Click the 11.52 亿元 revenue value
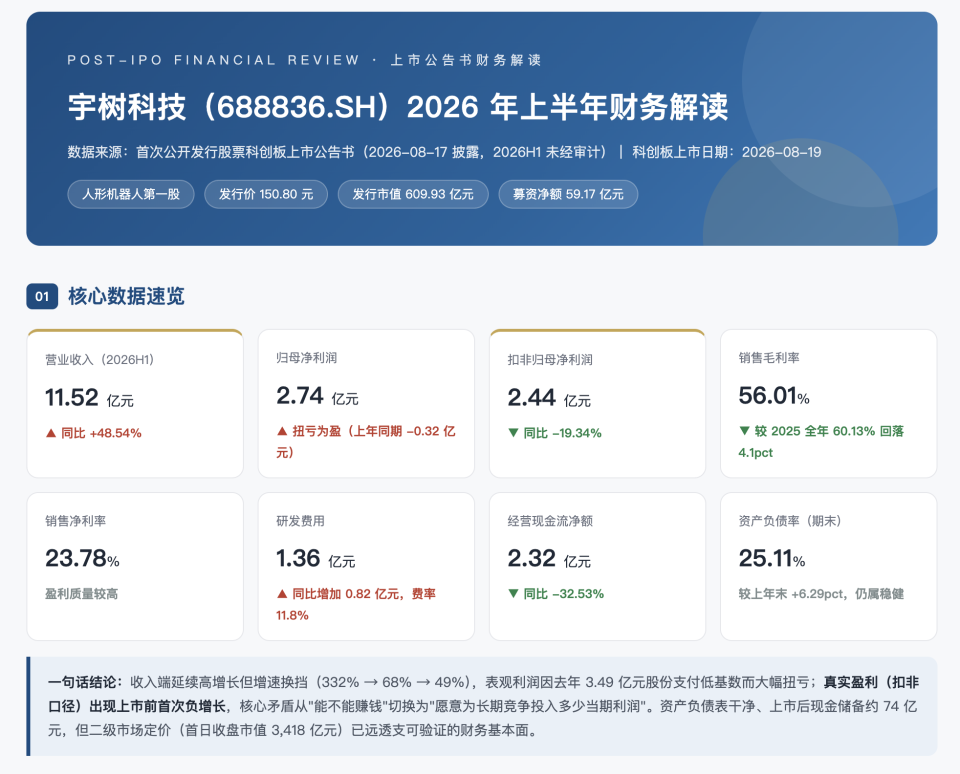This screenshot has height=774, width=960. tap(89, 398)
